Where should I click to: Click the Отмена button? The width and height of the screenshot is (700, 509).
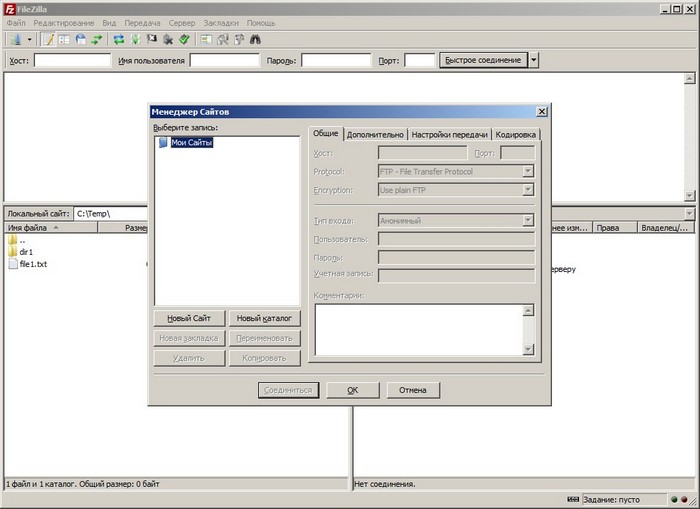click(x=412, y=390)
